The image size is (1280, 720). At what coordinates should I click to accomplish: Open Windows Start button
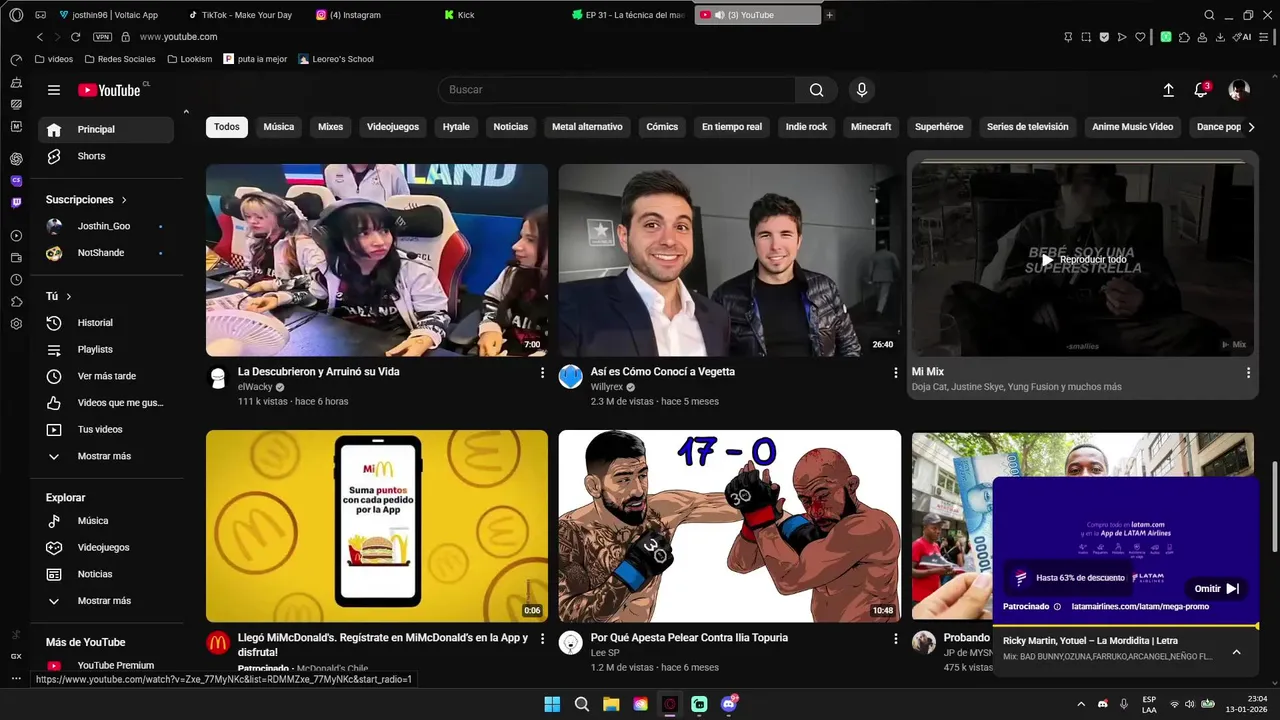tap(552, 704)
